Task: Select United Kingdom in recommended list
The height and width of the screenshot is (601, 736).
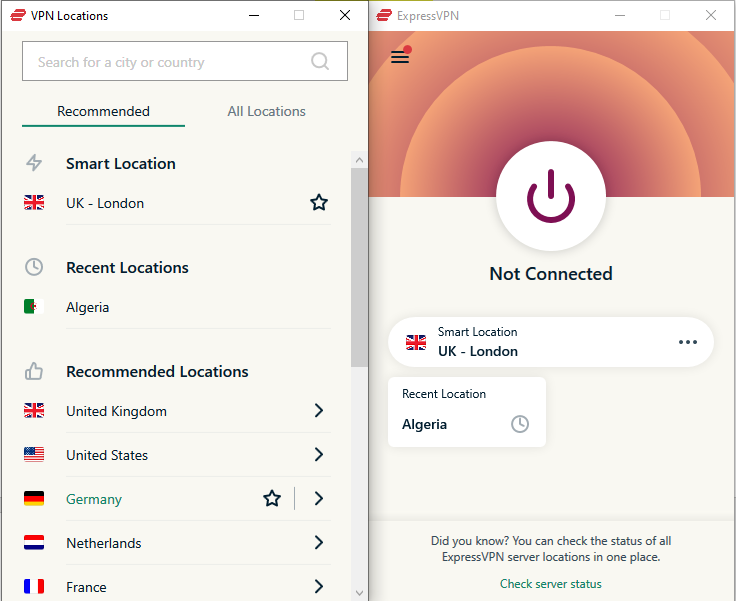Action: click(116, 411)
